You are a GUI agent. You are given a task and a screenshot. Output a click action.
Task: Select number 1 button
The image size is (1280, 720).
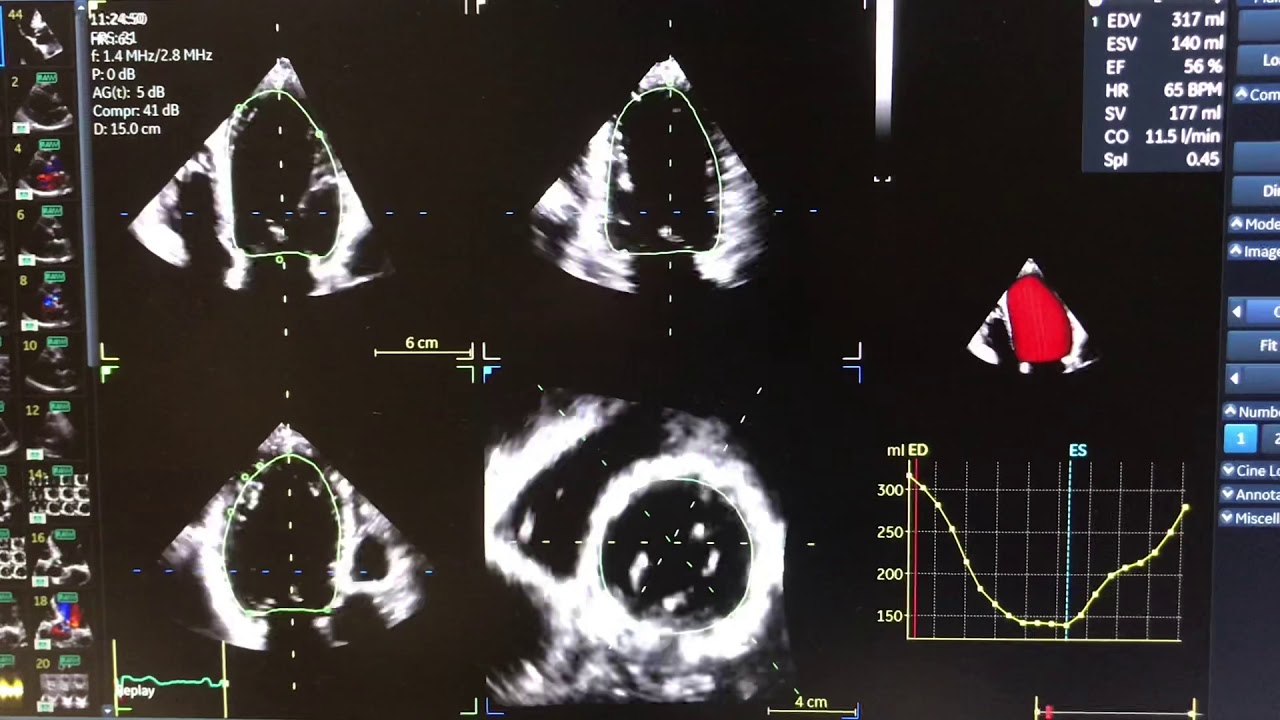(x=1240, y=438)
